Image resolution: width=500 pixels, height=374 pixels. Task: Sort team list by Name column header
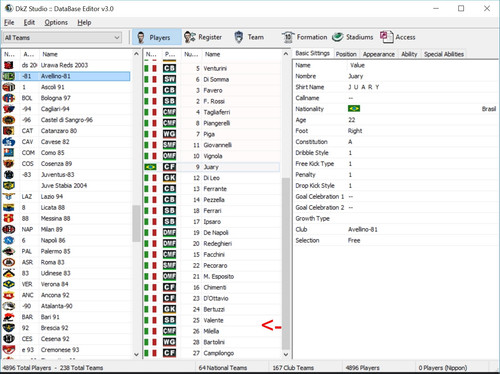pos(85,54)
